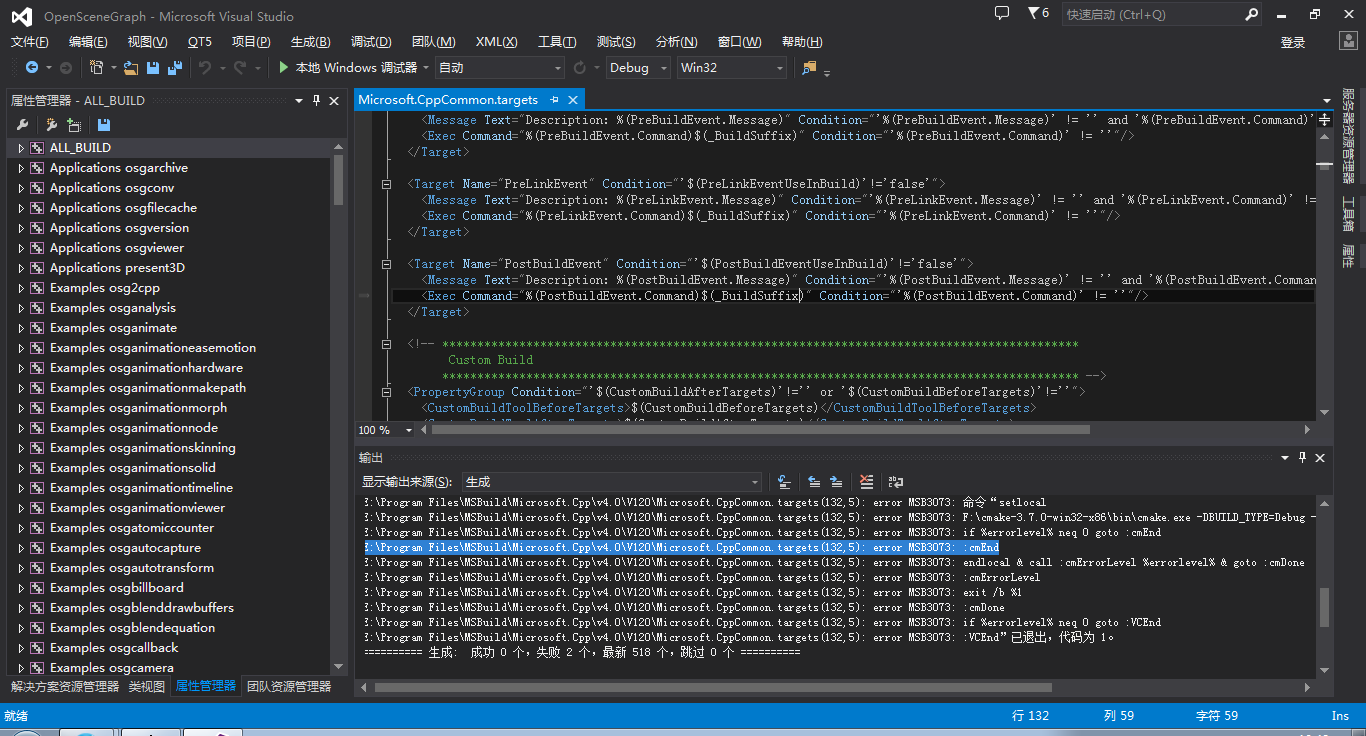Click the Navigate Backward arrow icon
1366x736 pixels.
pos(32,67)
